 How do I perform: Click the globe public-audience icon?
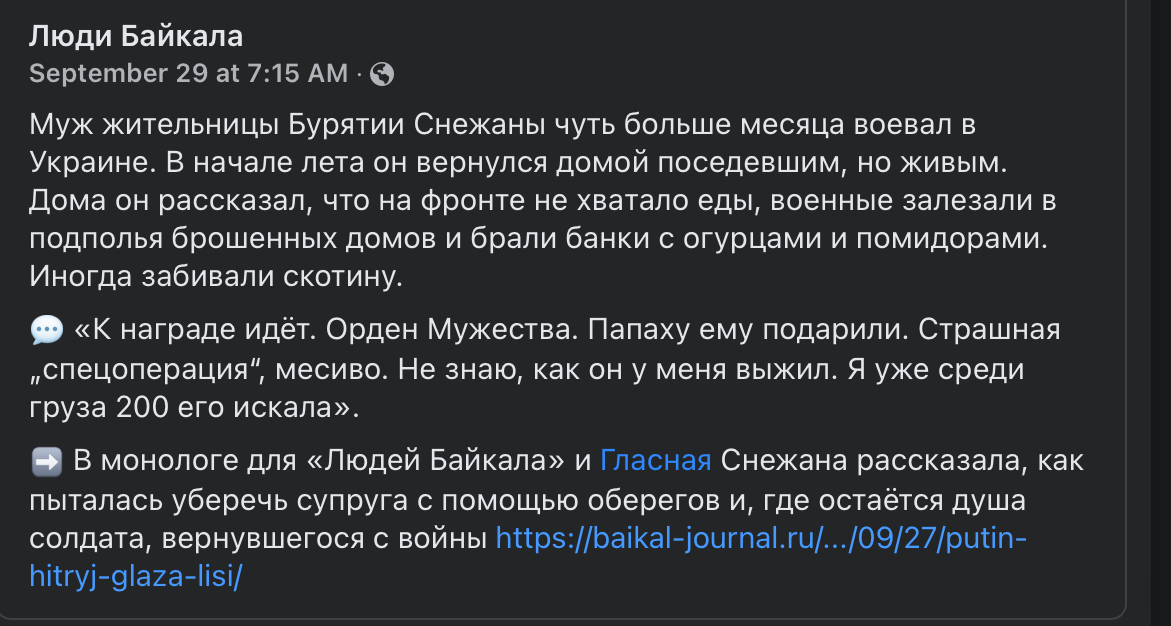point(382,73)
